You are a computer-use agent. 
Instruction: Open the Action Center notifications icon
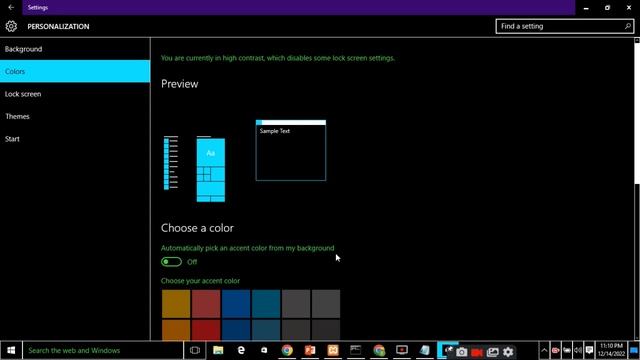589,350
